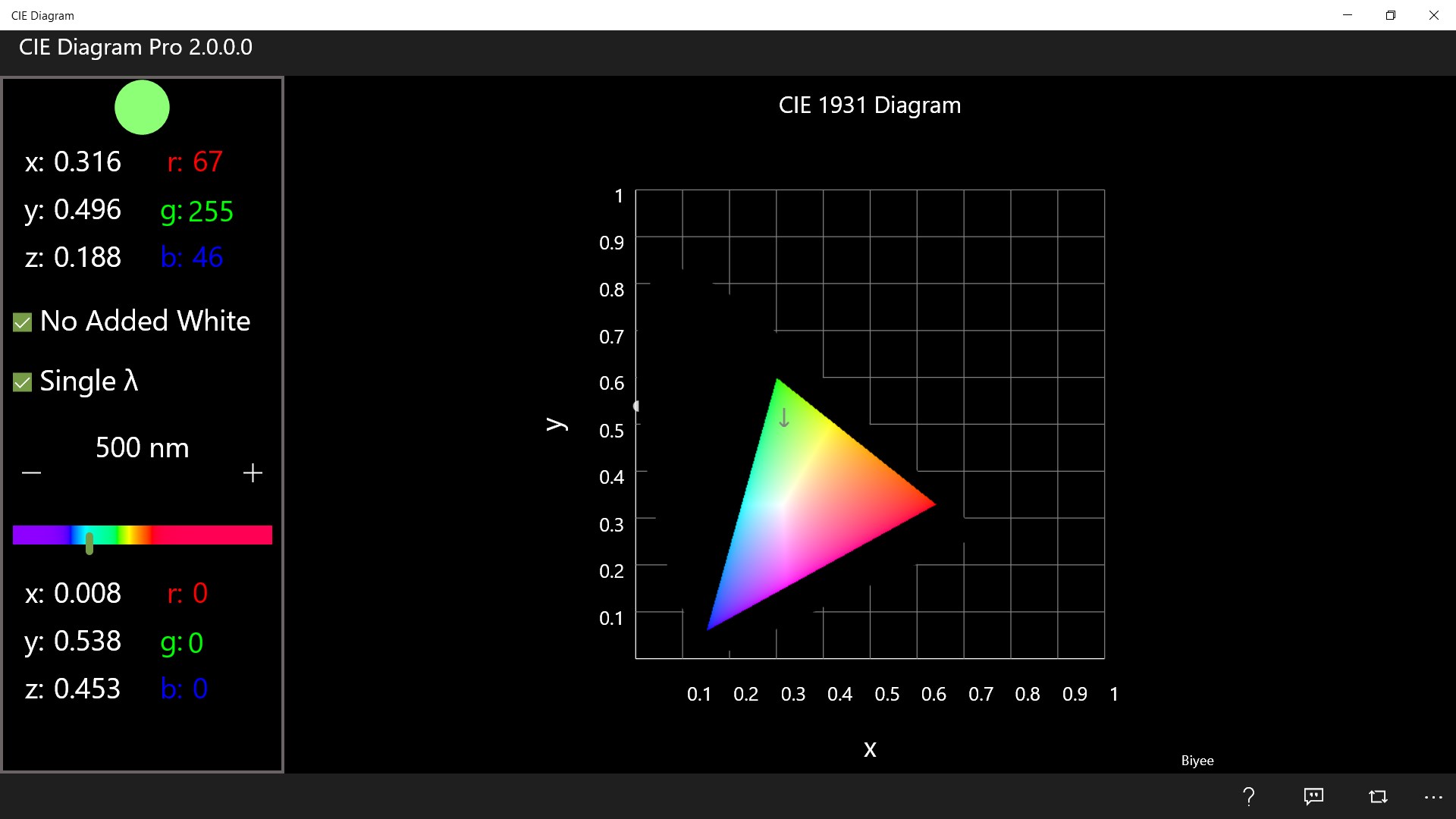Click the diagram switch/rotate icon
Screen dimensions: 1456x819
pyautogui.click(x=1378, y=796)
